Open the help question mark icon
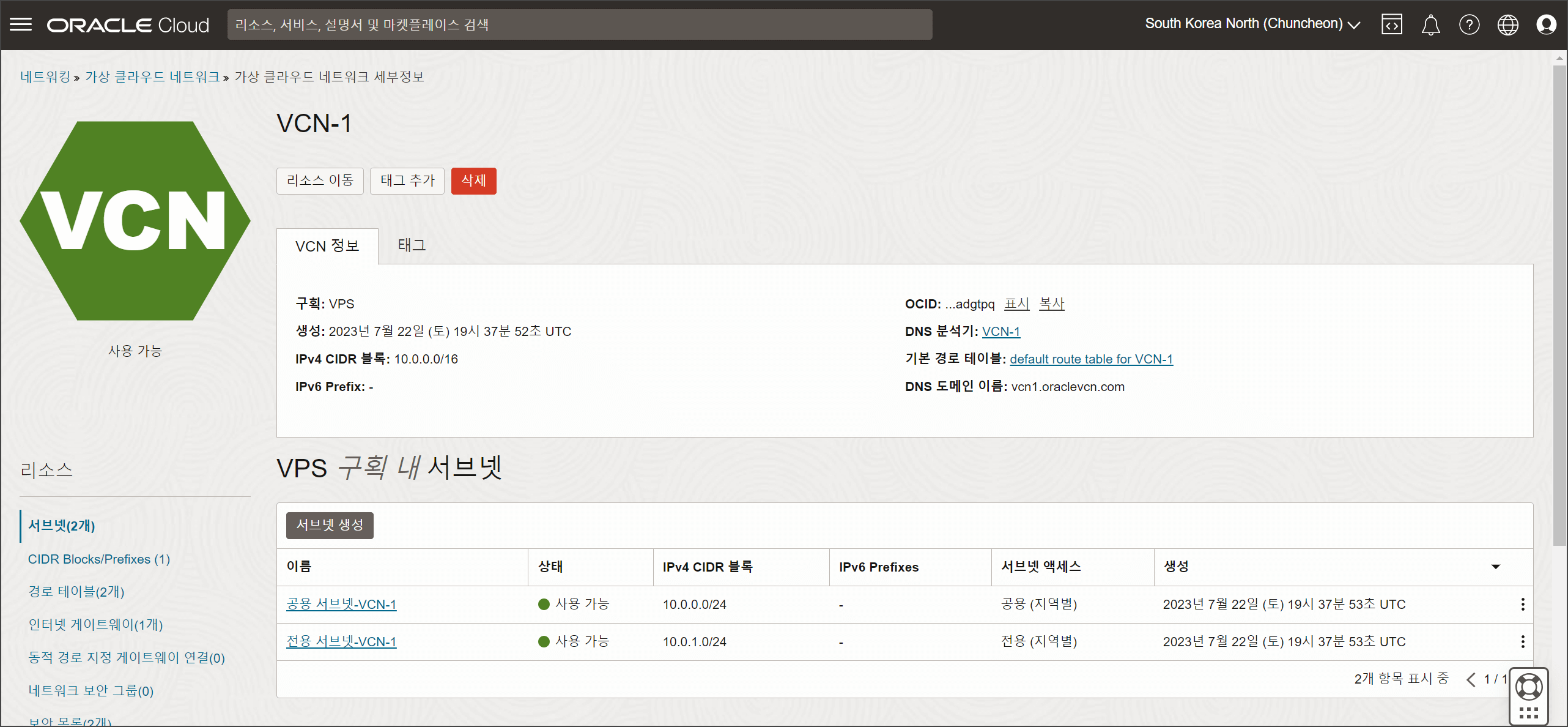 pos(1469,24)
